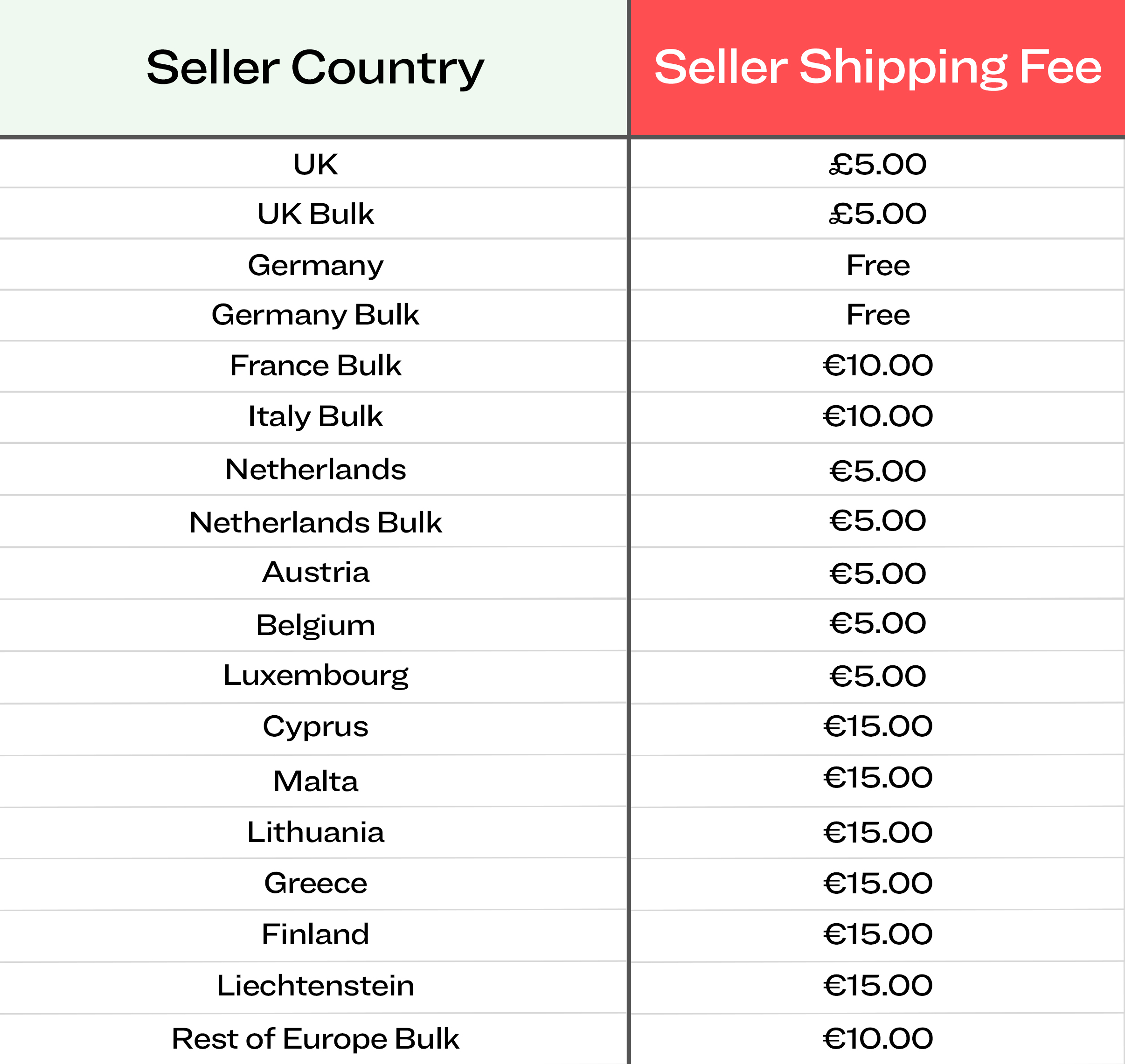Click the Free fee in Germany row
This screenshot has height=1064, width=1125.
pos(878,265)
